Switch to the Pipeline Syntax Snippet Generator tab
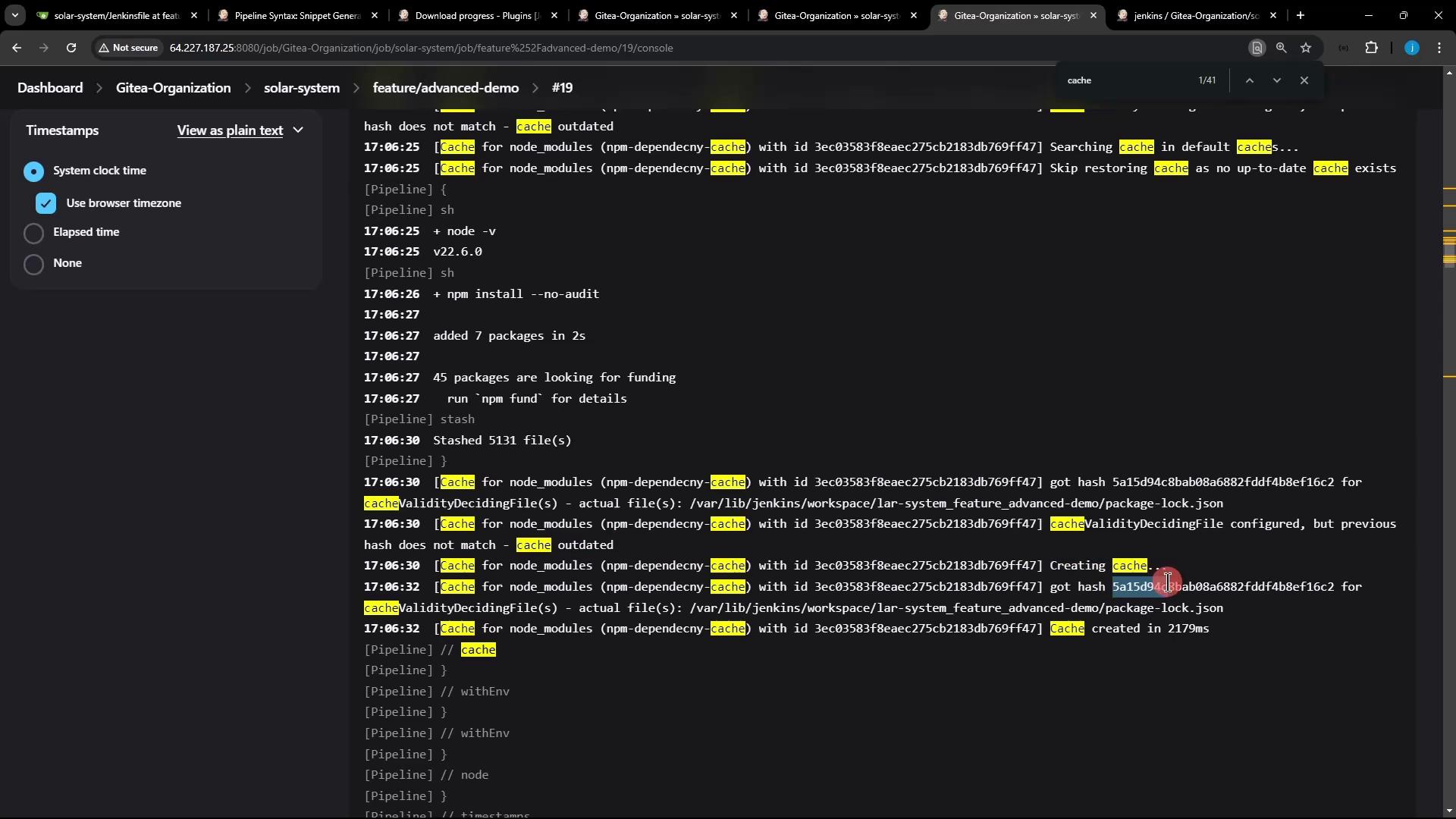Viewport: 1456px width, 819px height. coord(296,15)
